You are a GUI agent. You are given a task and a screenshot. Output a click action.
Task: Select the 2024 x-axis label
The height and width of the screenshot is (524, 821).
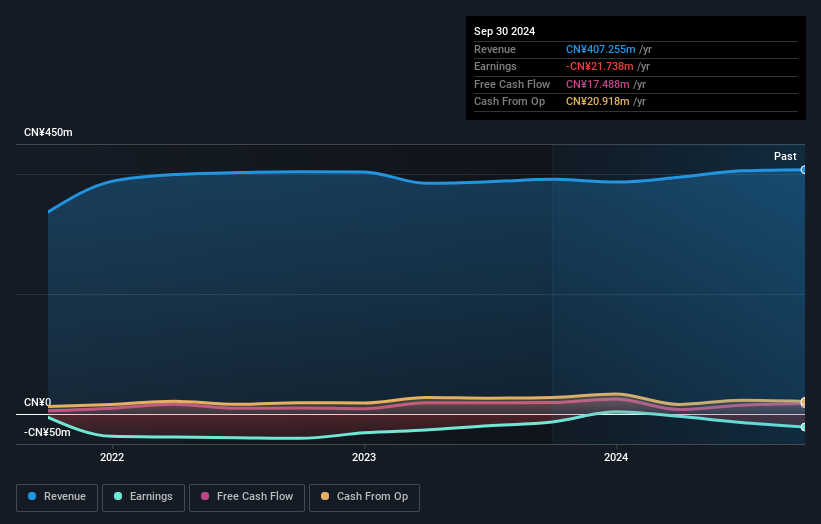[x=616, y=457]
